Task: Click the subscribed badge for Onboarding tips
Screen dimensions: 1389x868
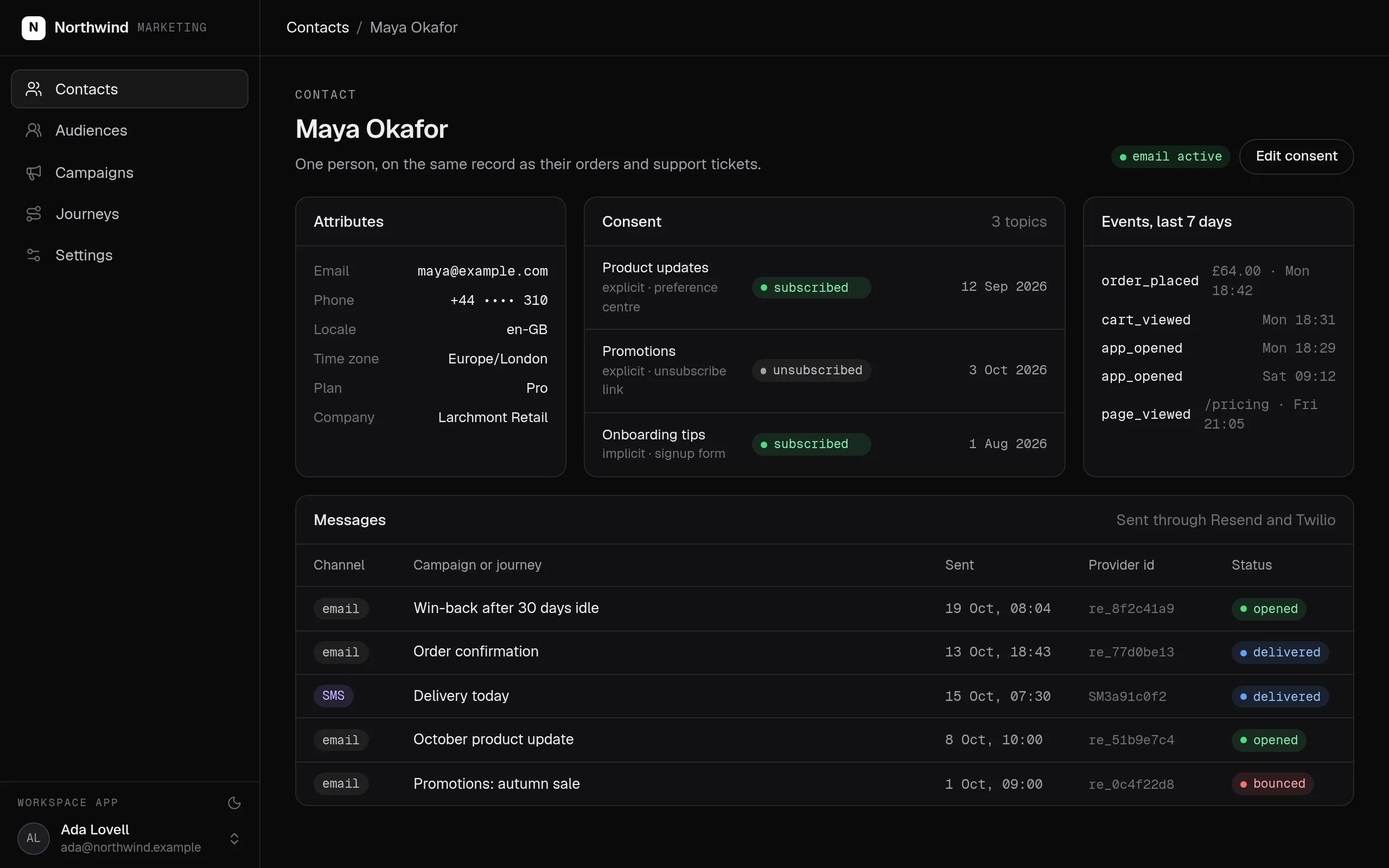Action: point(811,444)
